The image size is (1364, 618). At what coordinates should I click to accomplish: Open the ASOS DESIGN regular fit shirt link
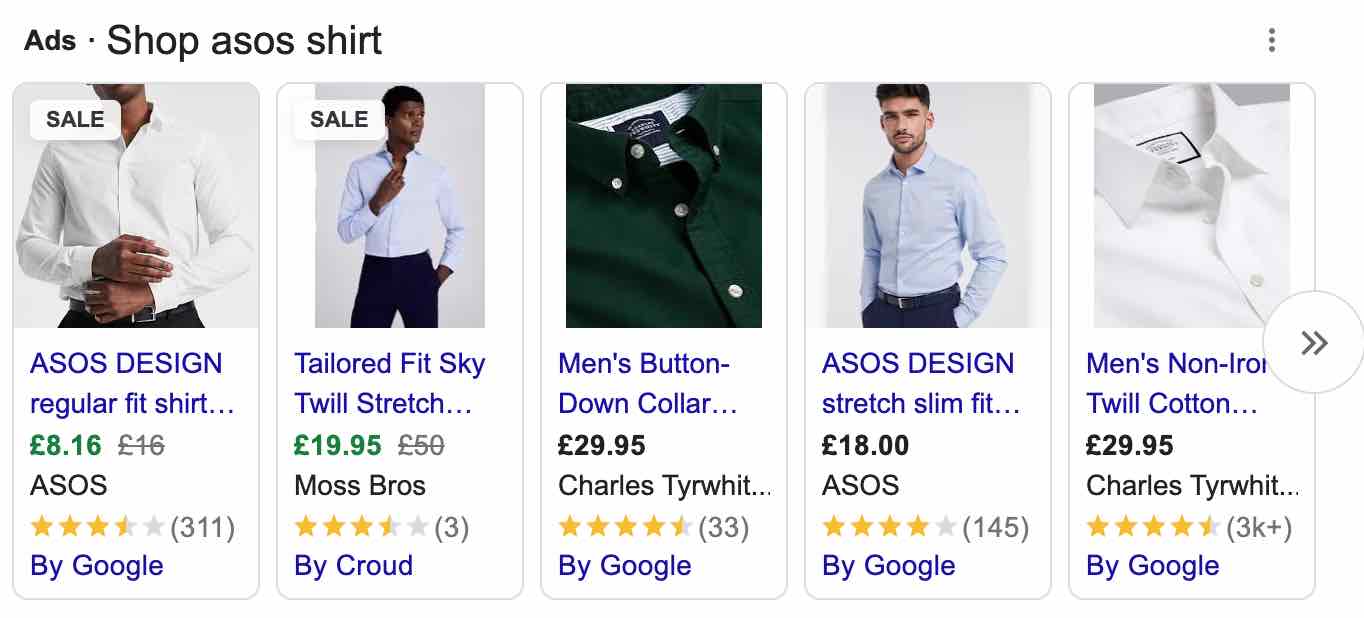point(131,384)
